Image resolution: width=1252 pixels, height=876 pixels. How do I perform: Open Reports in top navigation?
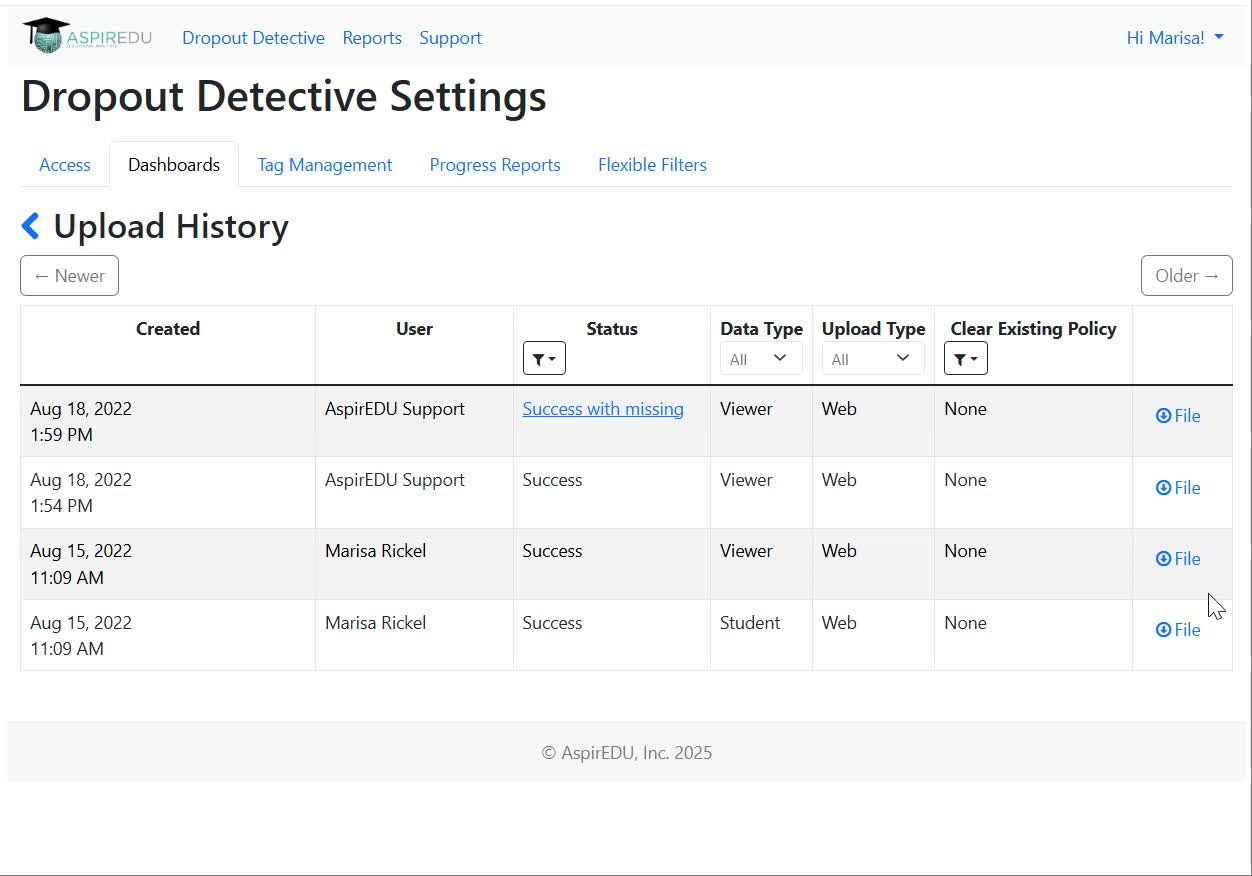coord(372,38)
